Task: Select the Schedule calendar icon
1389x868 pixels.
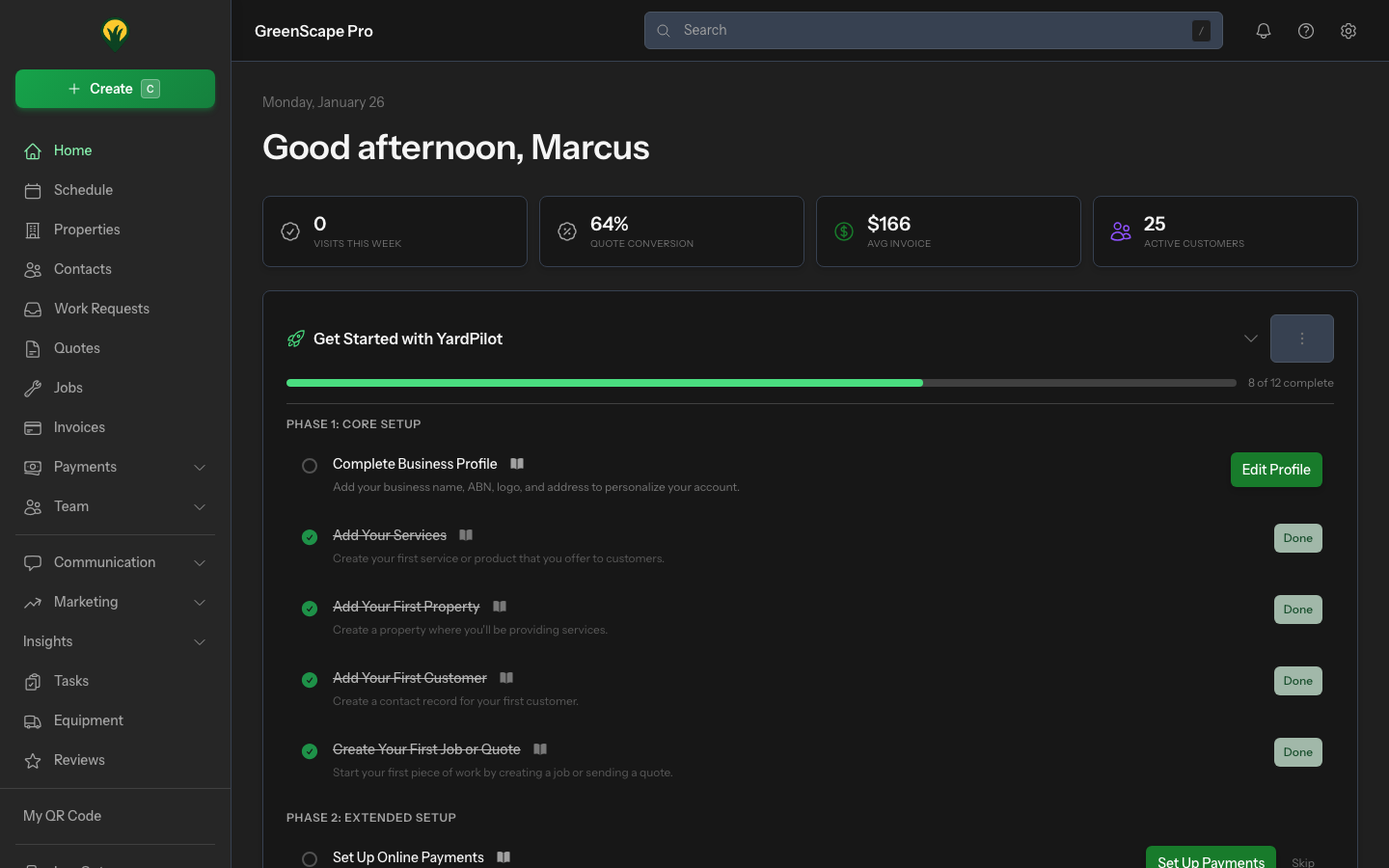Action: click(31, 190)
